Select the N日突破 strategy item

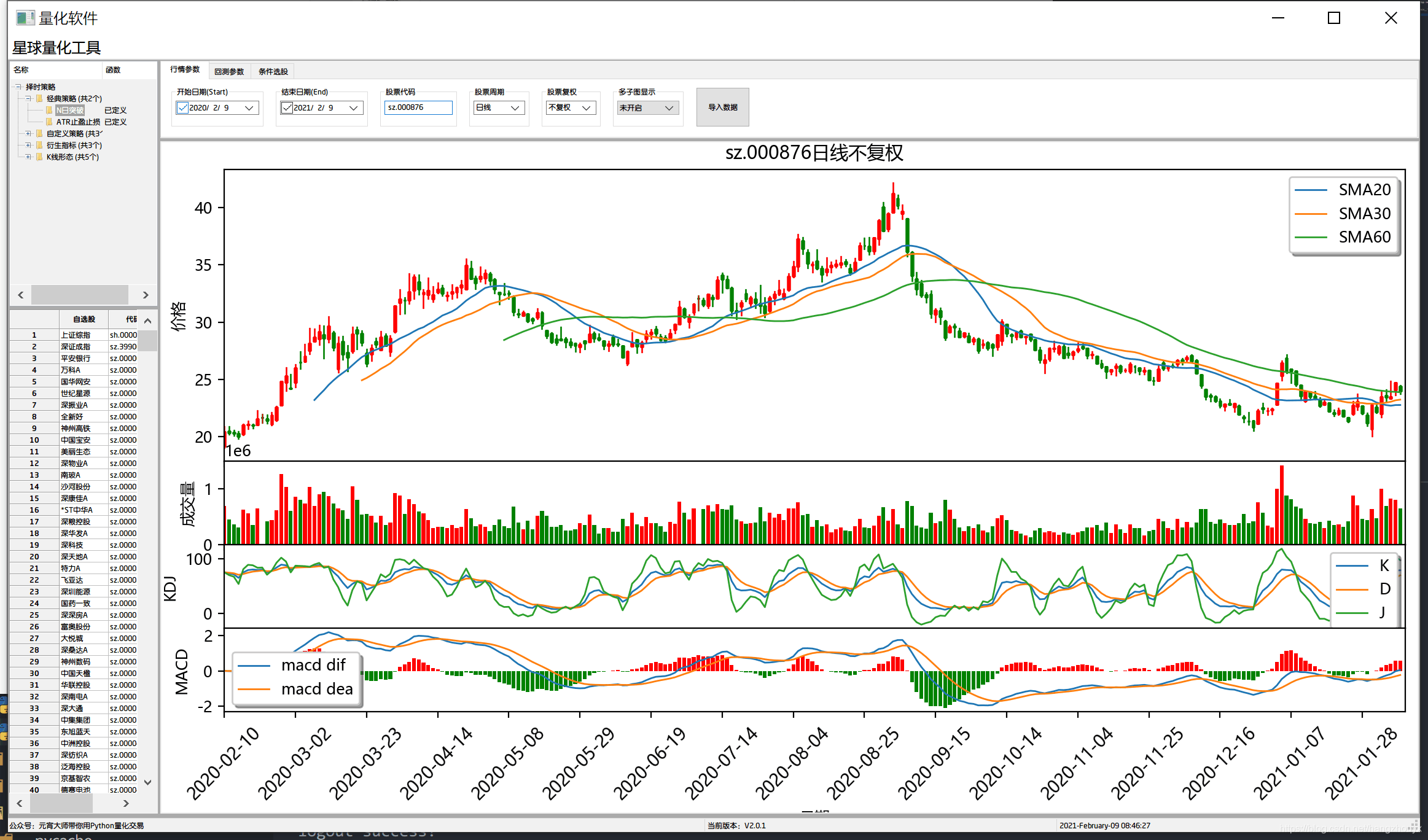click(69, 110)
